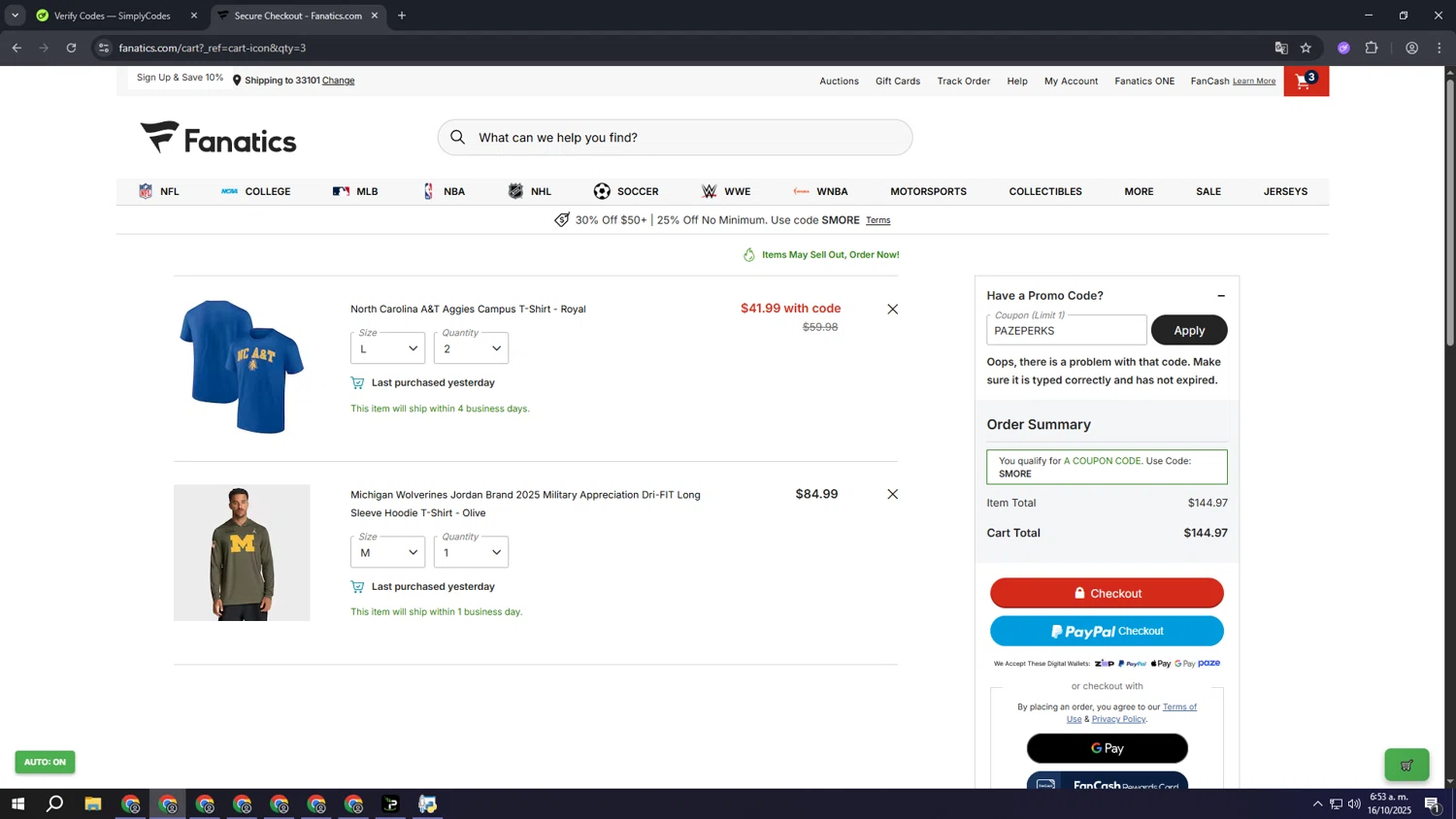View site information icon in address bar
Viewport: 1456px width, 819px height.
click(x=104, y=48)
